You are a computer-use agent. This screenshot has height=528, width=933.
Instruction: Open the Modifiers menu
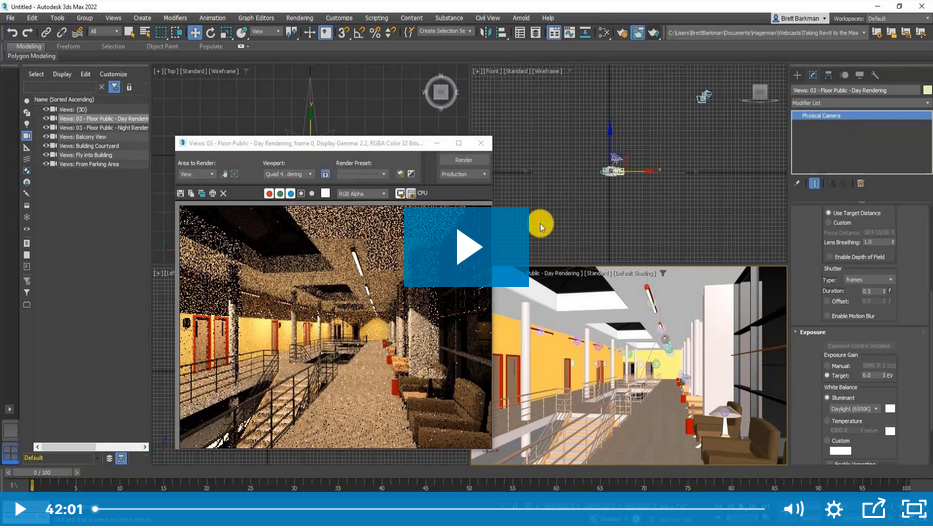tap(175, 18)
